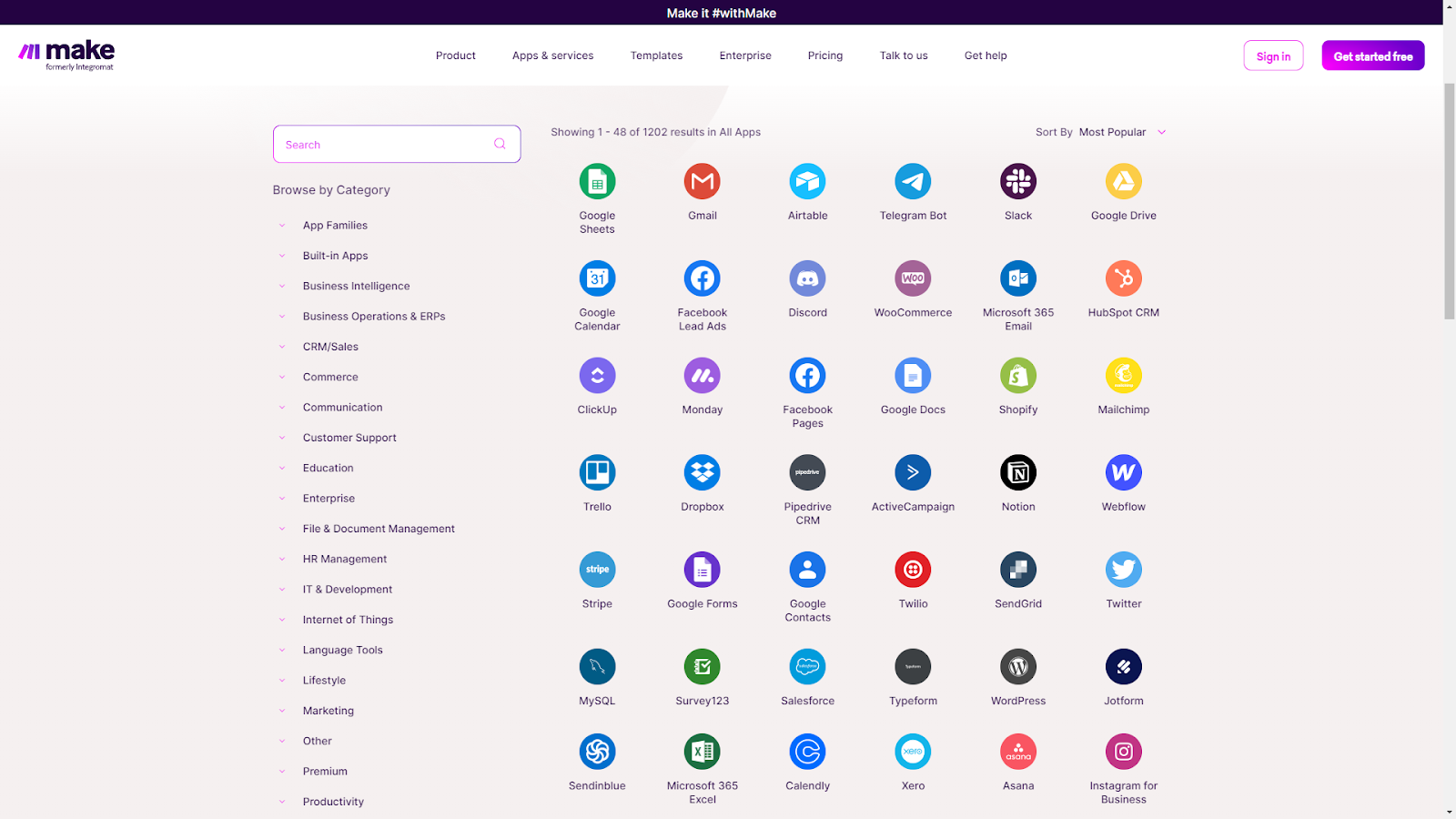Select the Twitter app icon
1456x819 pixels.
[x=1124, y=570]
